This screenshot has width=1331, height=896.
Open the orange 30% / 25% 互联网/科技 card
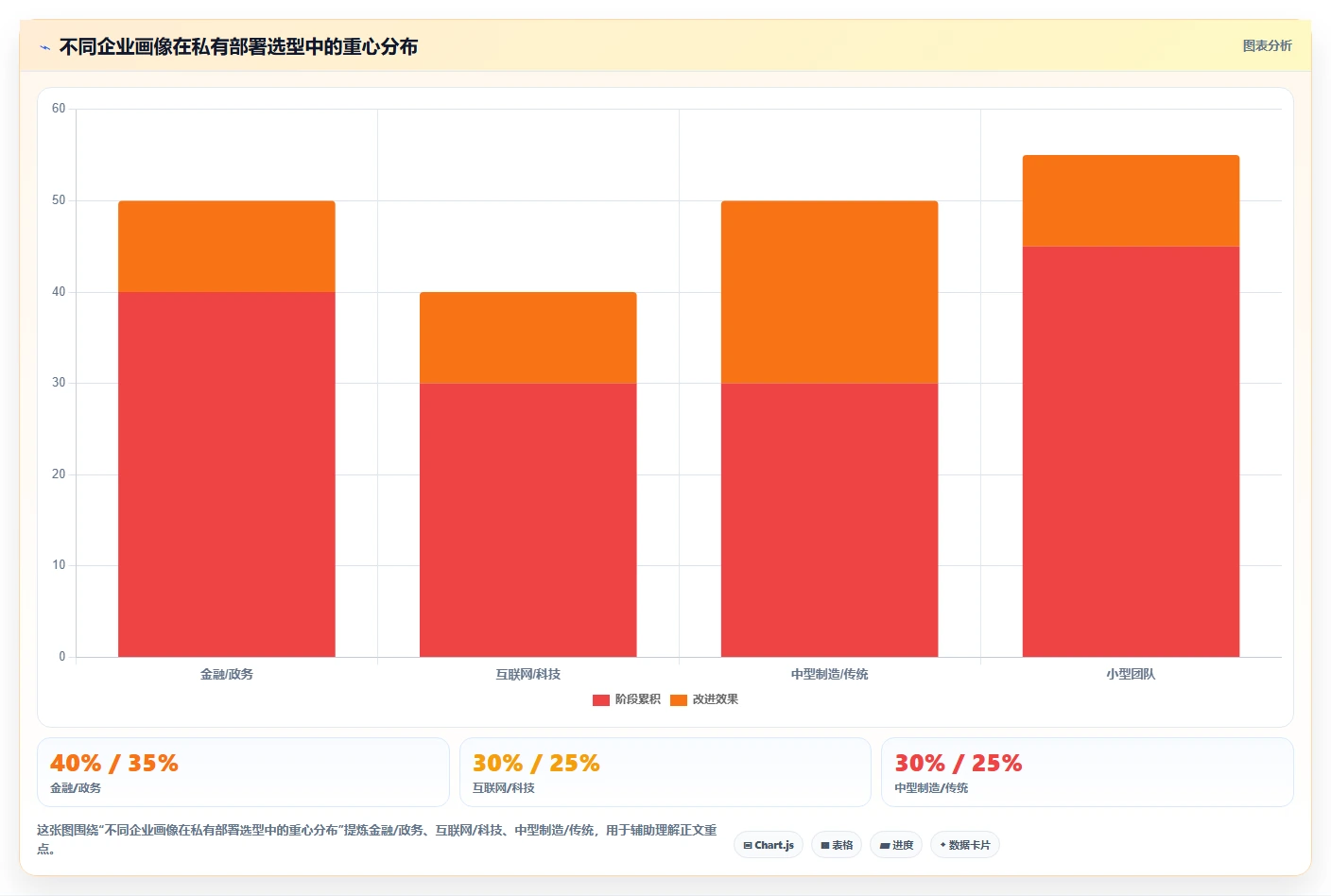coord(665,772)
